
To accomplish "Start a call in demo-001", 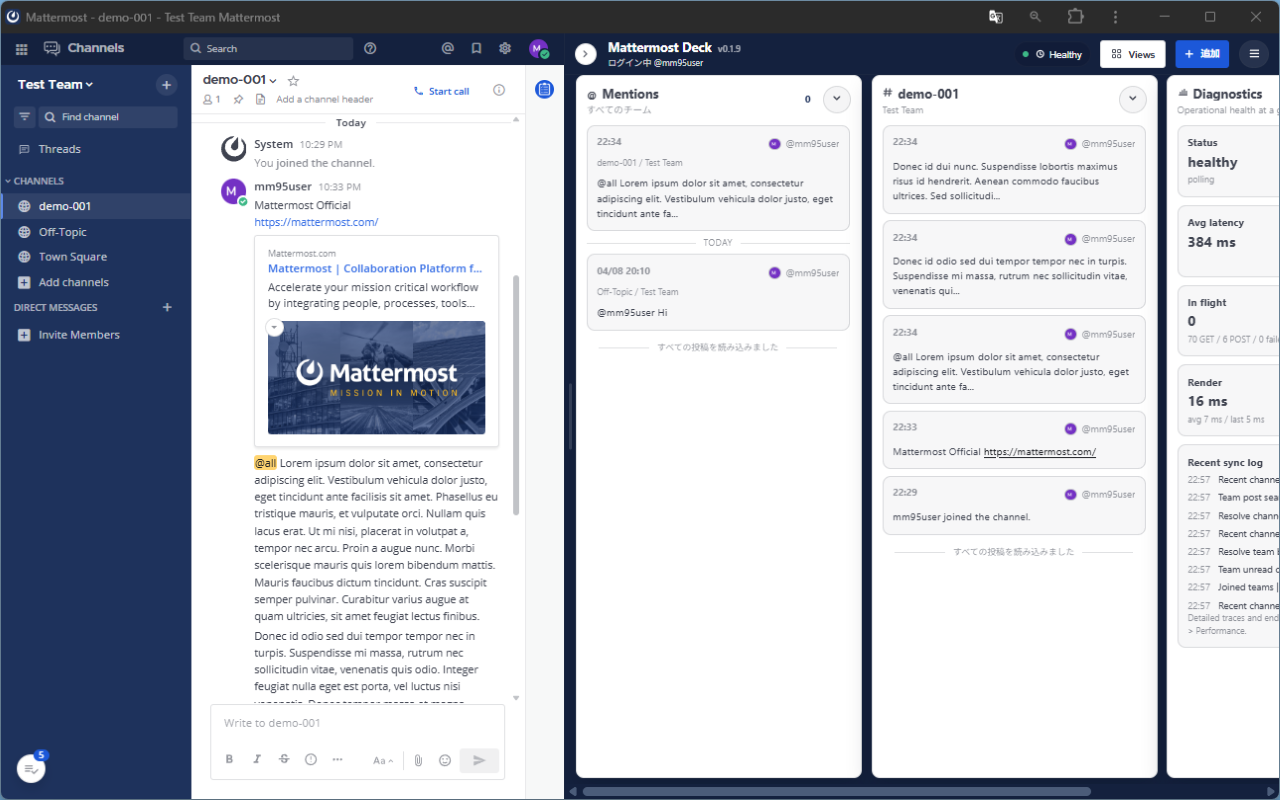I will point(441,91).
